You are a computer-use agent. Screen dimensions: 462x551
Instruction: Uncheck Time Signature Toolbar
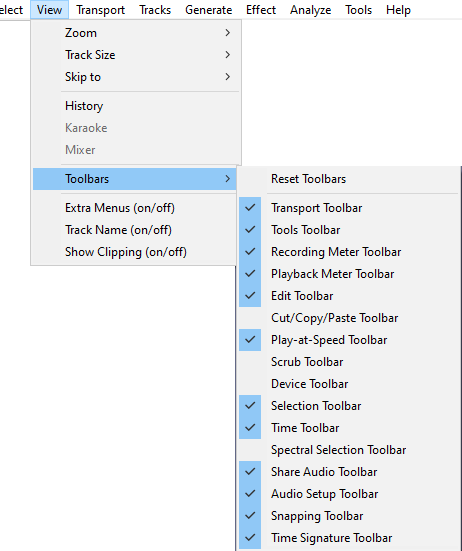(349, 538)
